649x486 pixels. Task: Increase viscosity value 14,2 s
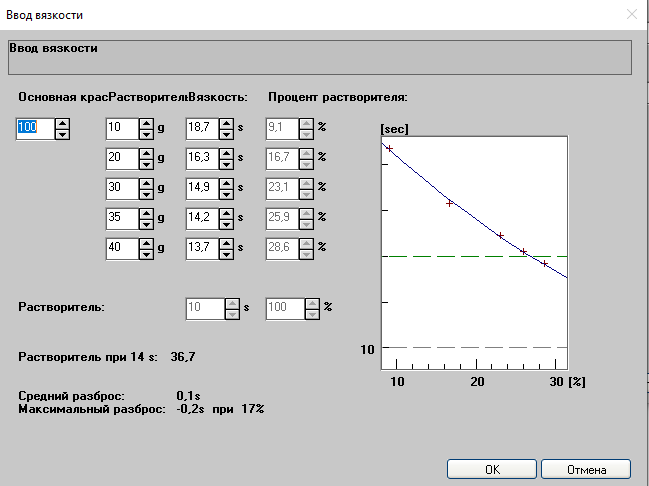click(x=226, y=214)
